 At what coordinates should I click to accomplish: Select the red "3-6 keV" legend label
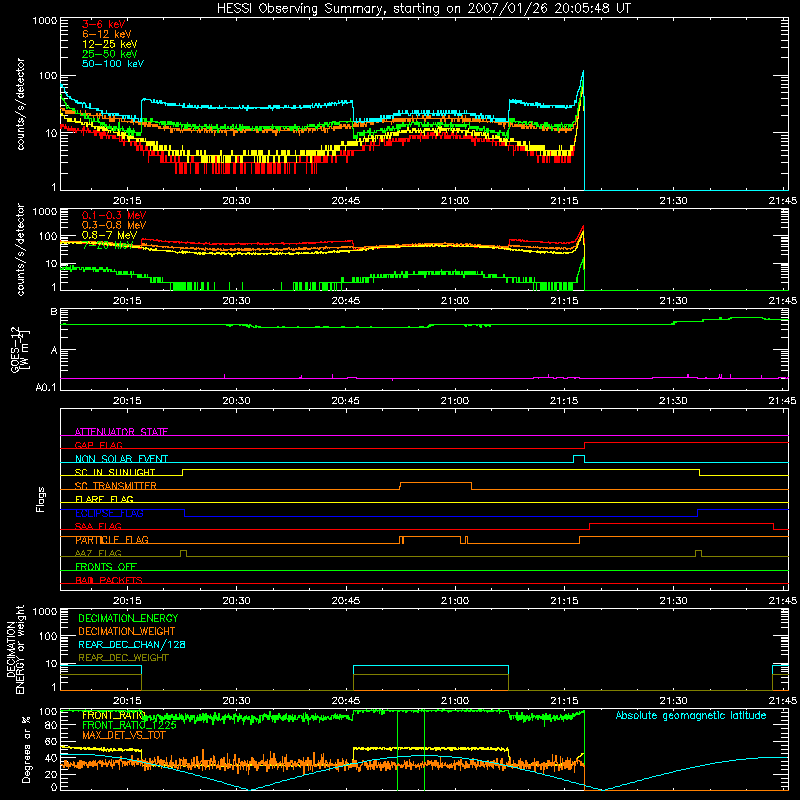[104, 24]
